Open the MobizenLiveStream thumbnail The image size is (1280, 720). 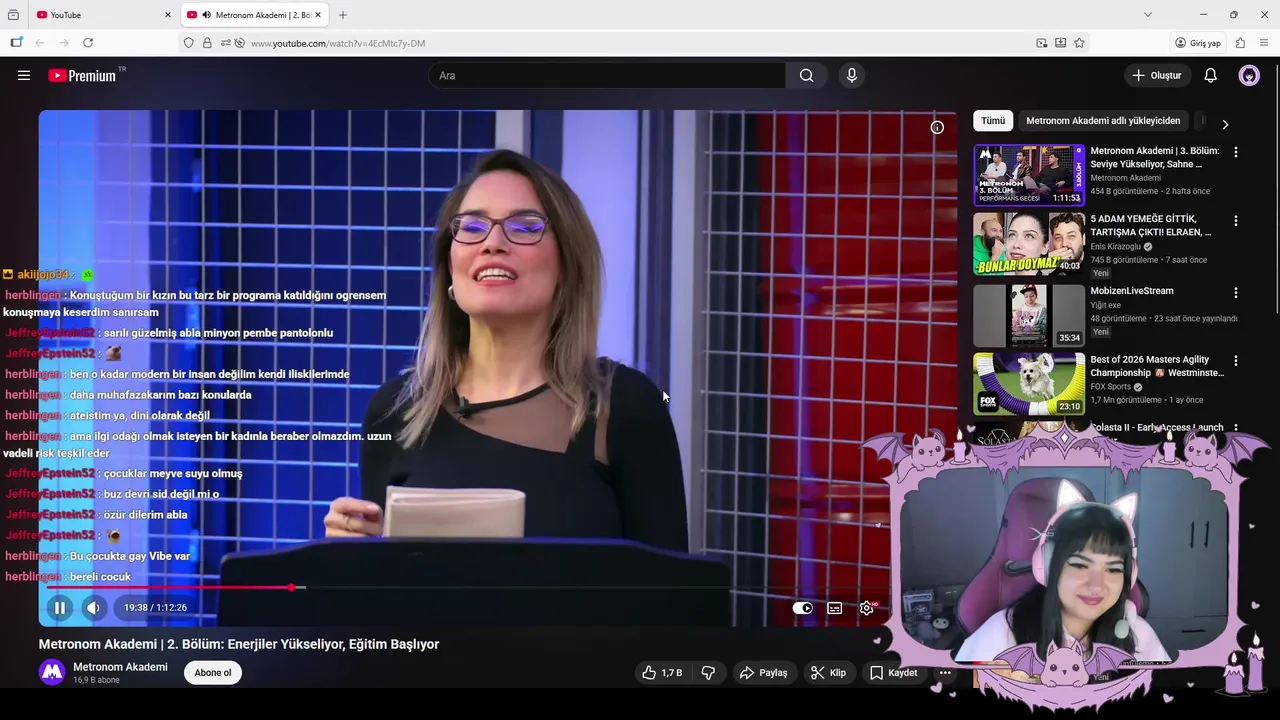pyautogui.click(x=1029, y=315)
